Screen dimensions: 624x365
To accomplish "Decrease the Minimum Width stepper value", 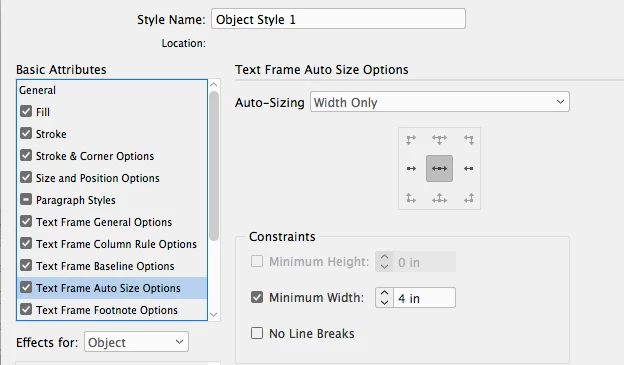I will 384,303.
